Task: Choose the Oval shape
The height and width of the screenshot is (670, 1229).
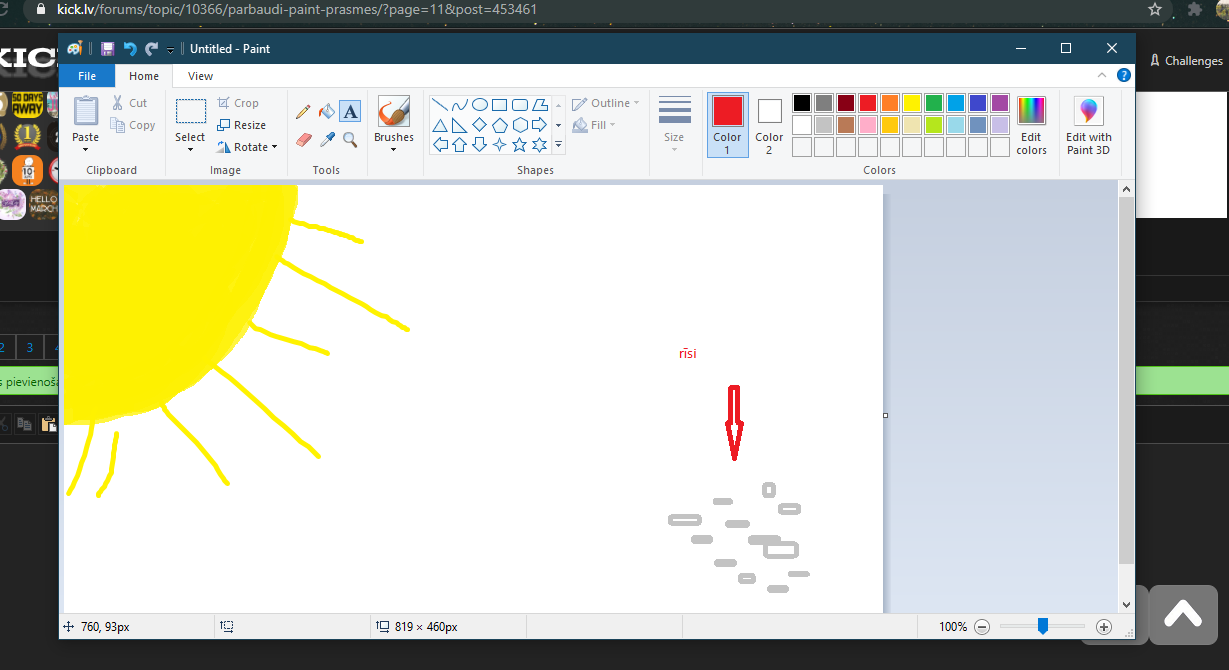Action: click(x=479, y=105)
